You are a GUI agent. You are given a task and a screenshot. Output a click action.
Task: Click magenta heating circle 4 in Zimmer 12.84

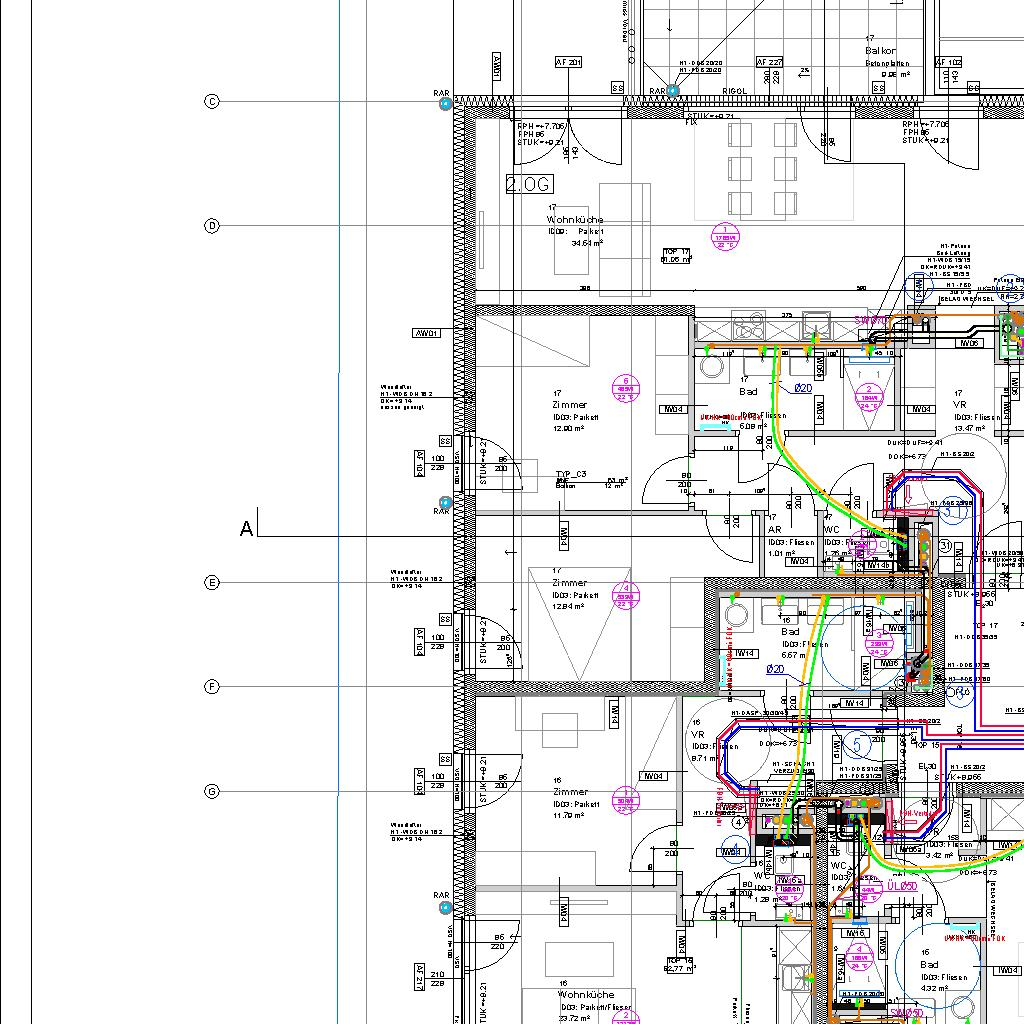(x=626, y=596)
